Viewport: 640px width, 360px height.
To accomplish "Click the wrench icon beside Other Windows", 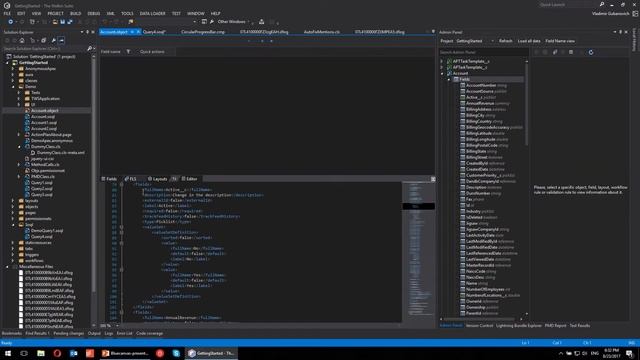I will (212, 22).
